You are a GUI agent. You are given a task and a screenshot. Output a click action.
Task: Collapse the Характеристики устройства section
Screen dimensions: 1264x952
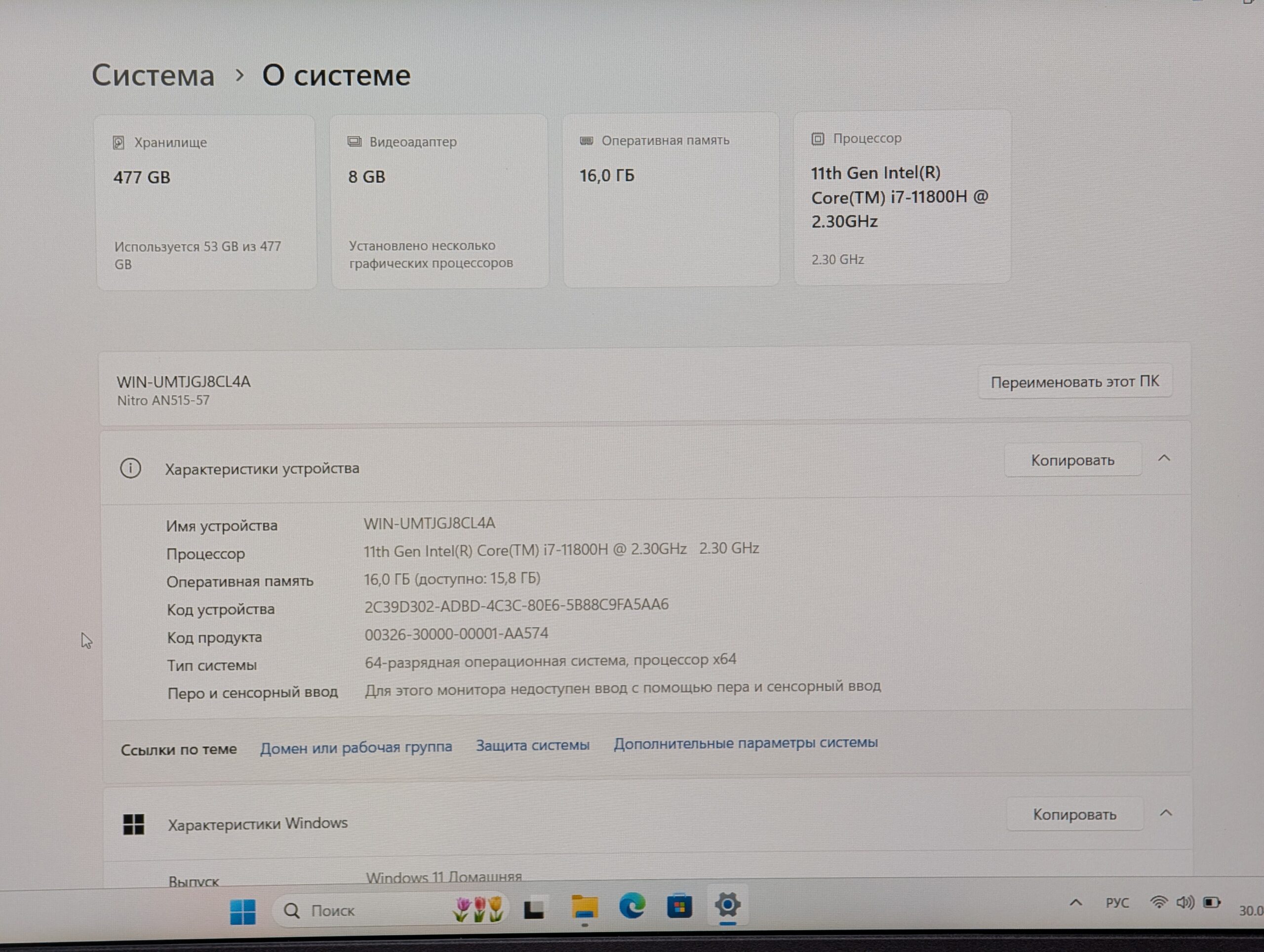click(1164, 458)
